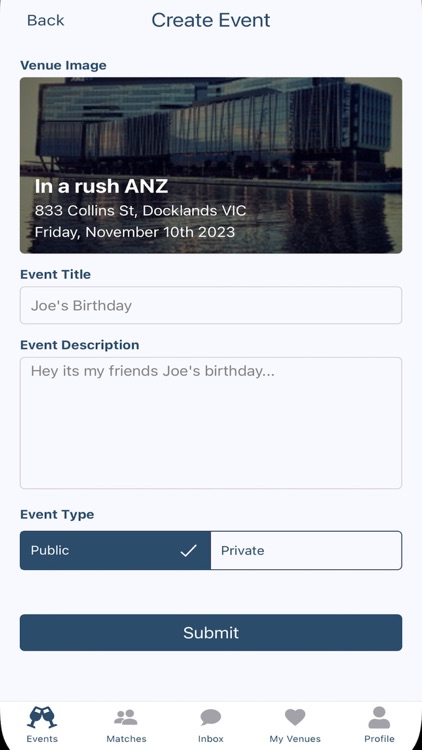
Task: Tap the In a rush ANZ venue name
Action: pos(101,186)
